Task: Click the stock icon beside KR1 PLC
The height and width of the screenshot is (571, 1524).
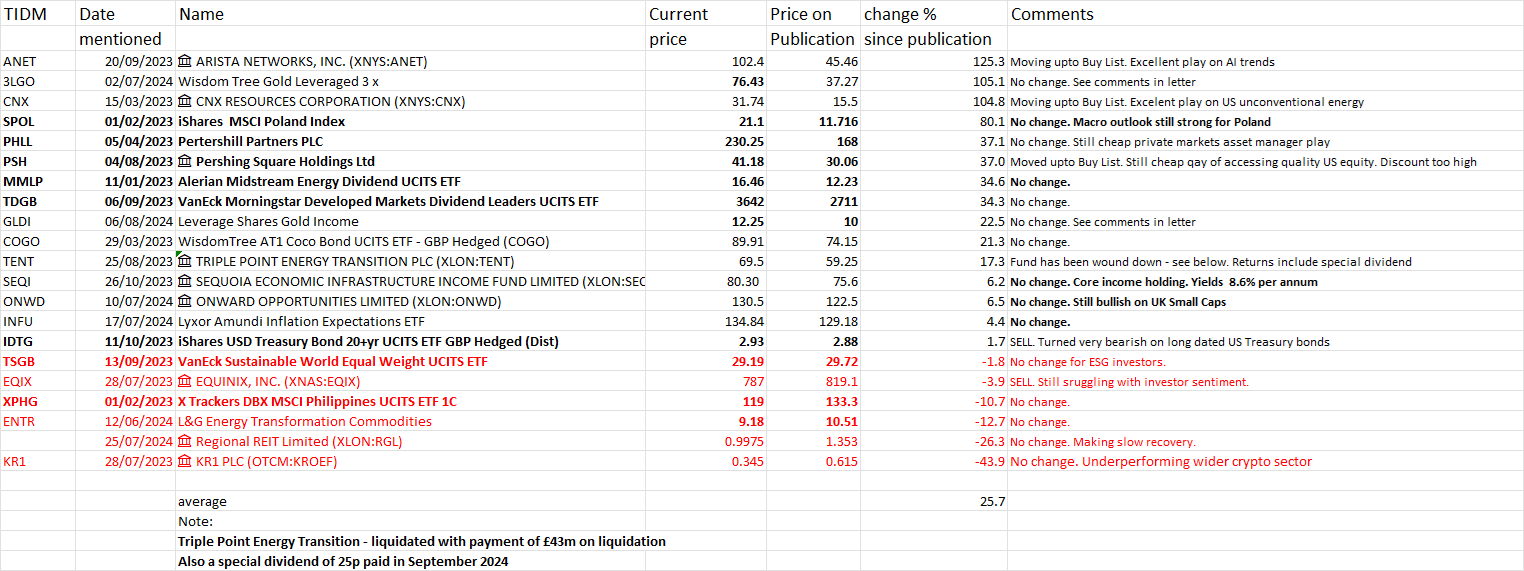Action: (x=185, y=462)
